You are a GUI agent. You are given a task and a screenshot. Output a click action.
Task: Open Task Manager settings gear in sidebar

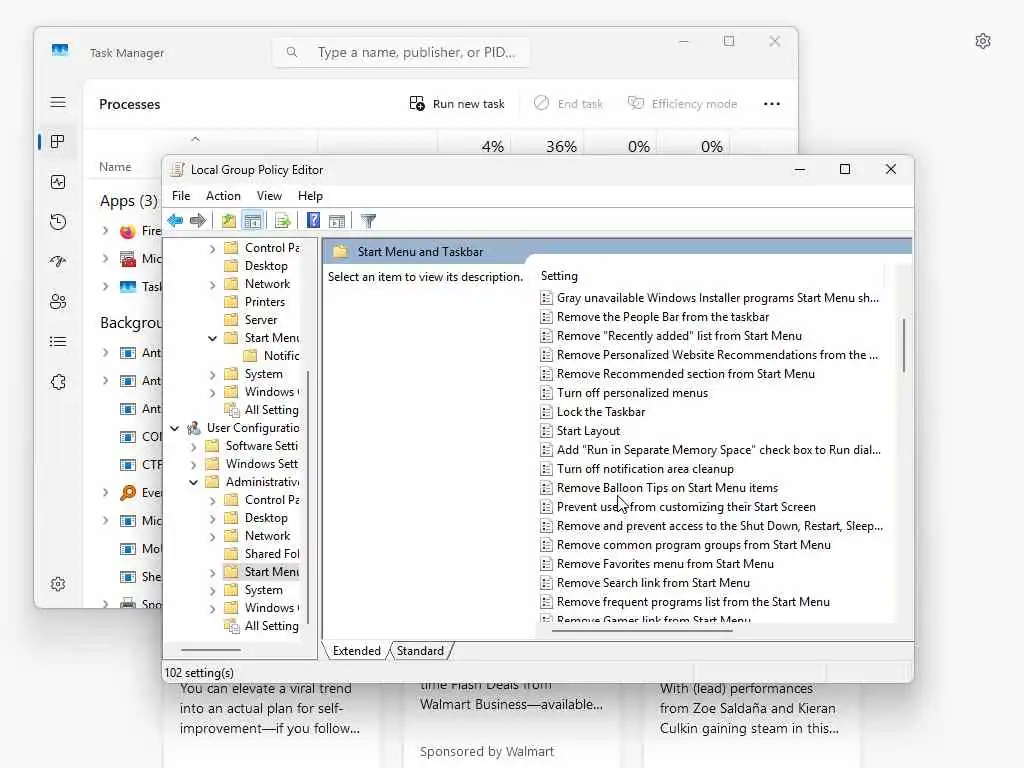[58, 584]
